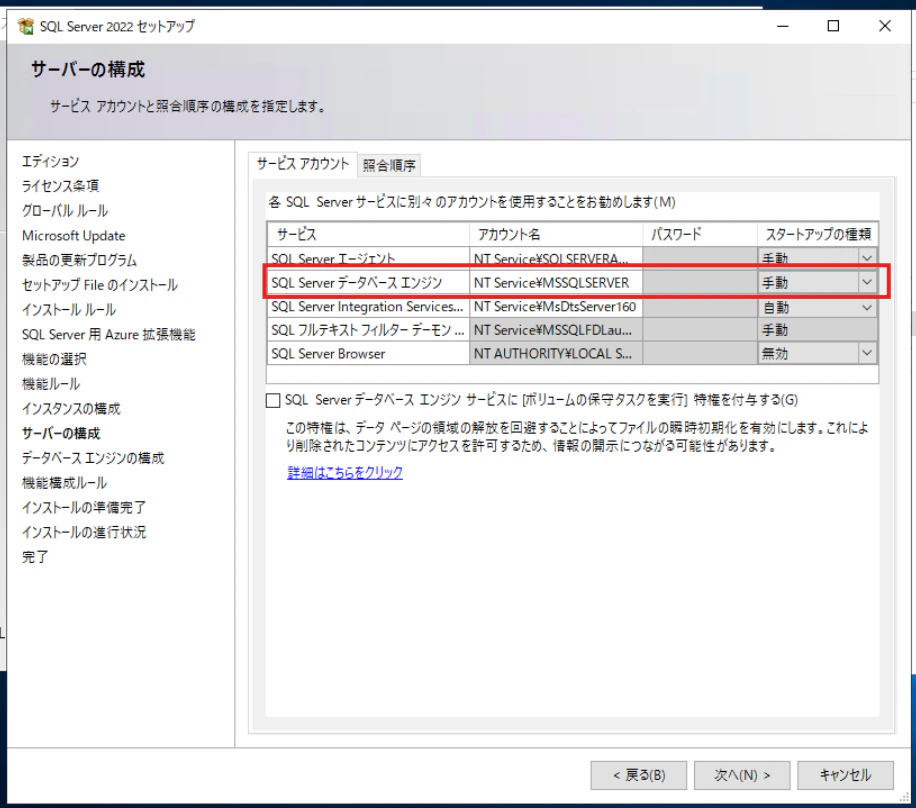Screen dimensions: 916x808
Task: Select the SQL Server Browser service cell
Action: click(369, 353)
